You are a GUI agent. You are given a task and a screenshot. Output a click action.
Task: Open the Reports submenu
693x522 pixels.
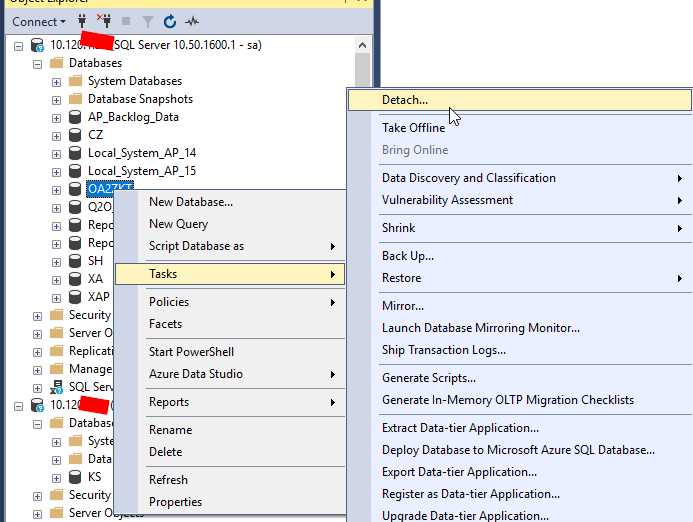230,402
